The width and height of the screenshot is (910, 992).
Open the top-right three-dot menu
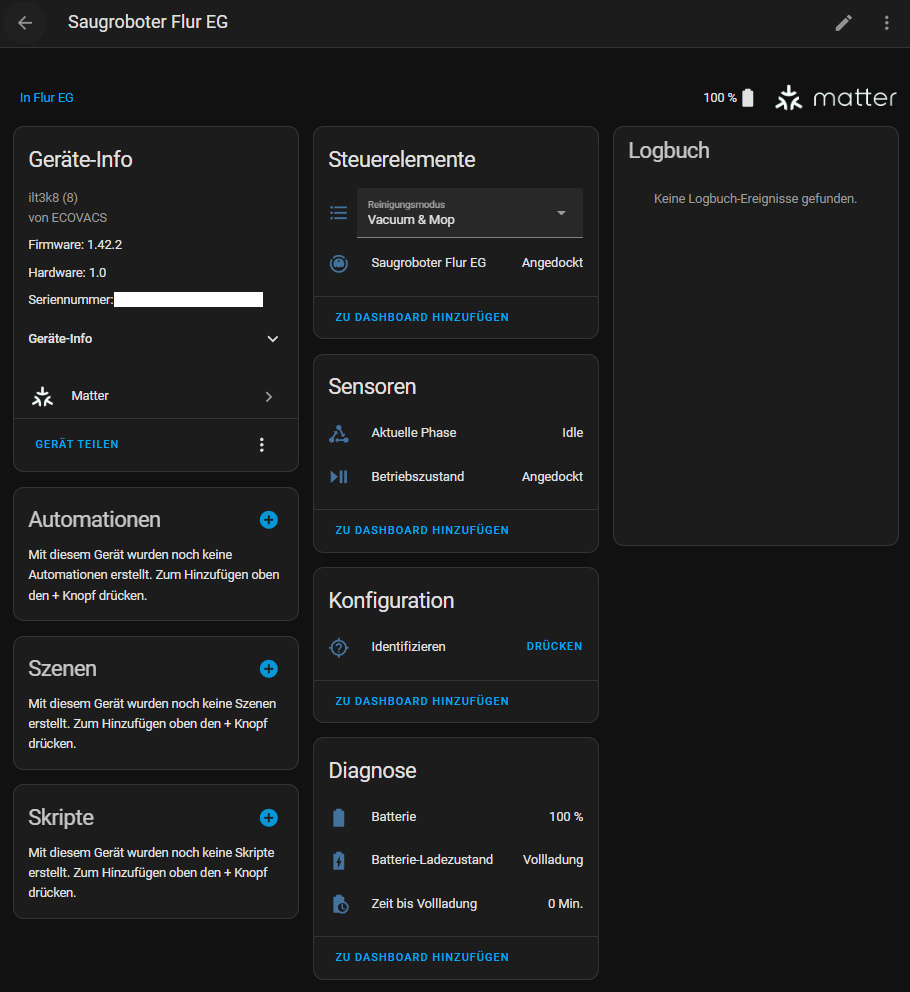(886, 23)
